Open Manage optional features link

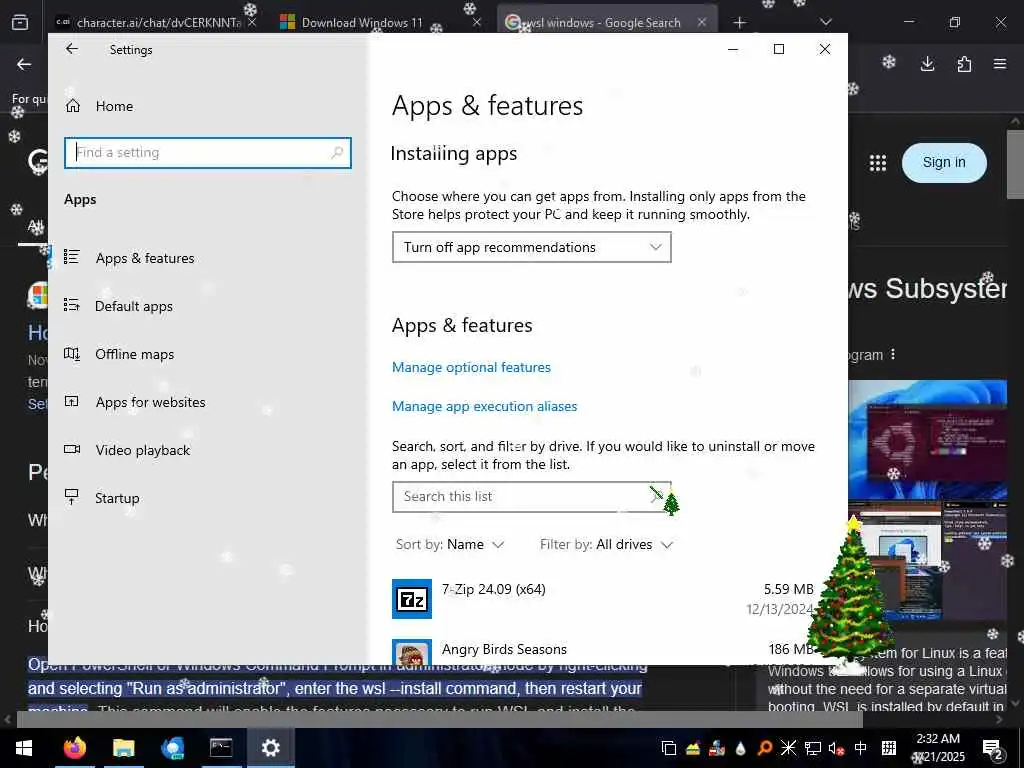click(471, 367)
